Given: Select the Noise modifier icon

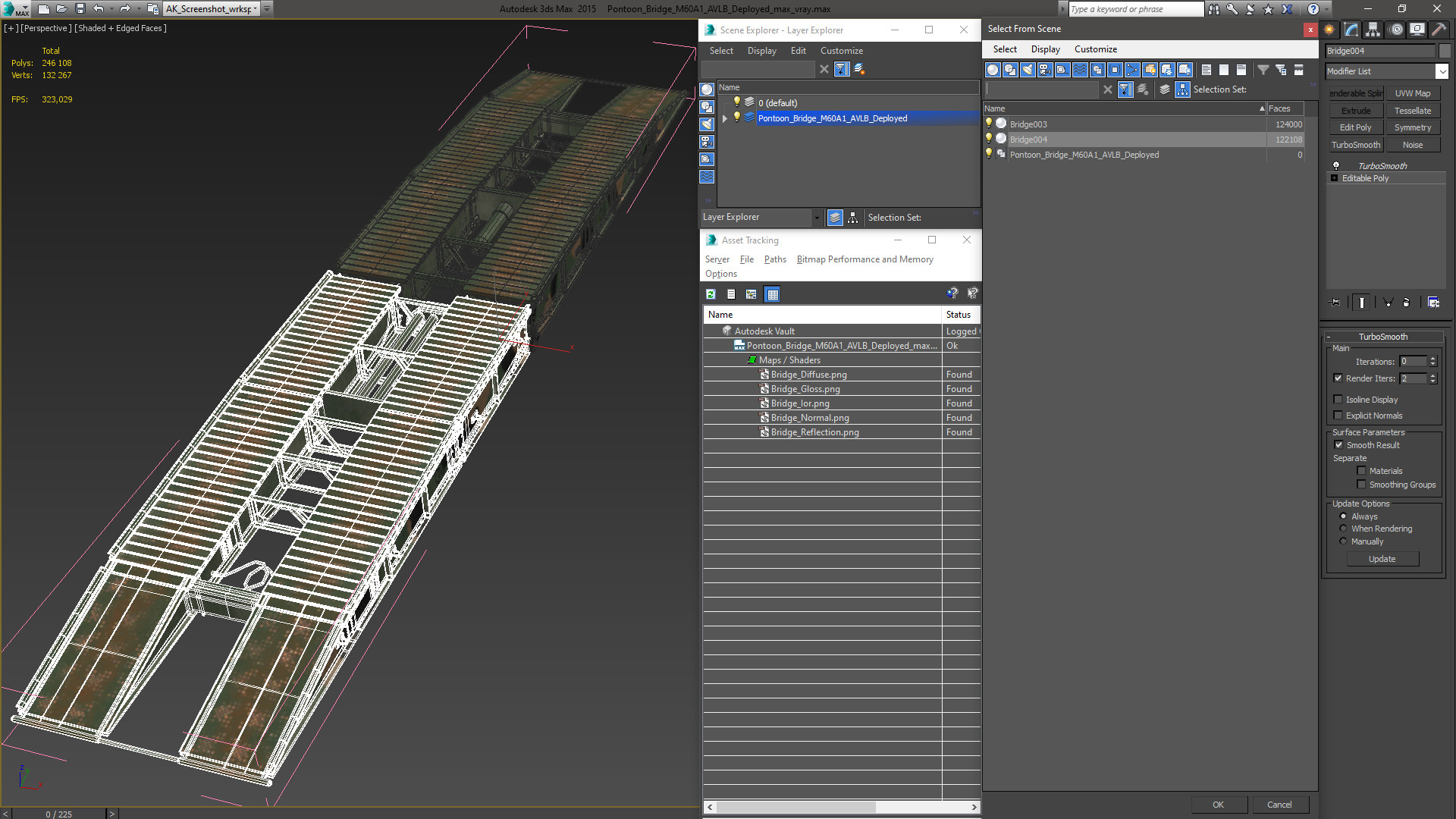Looking at the screenshot, I should pos(1414,145).
